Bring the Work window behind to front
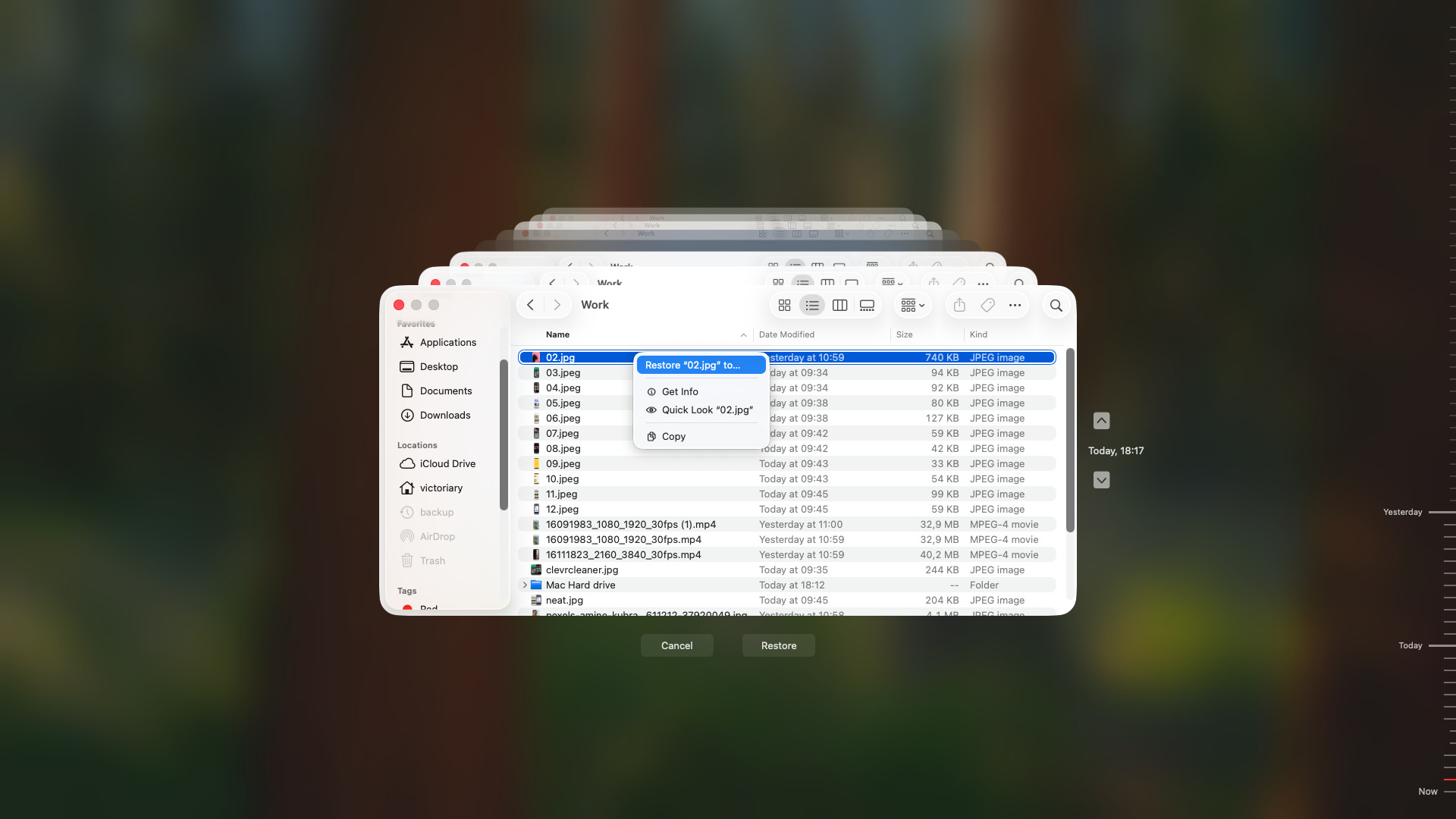 point(728,277)
